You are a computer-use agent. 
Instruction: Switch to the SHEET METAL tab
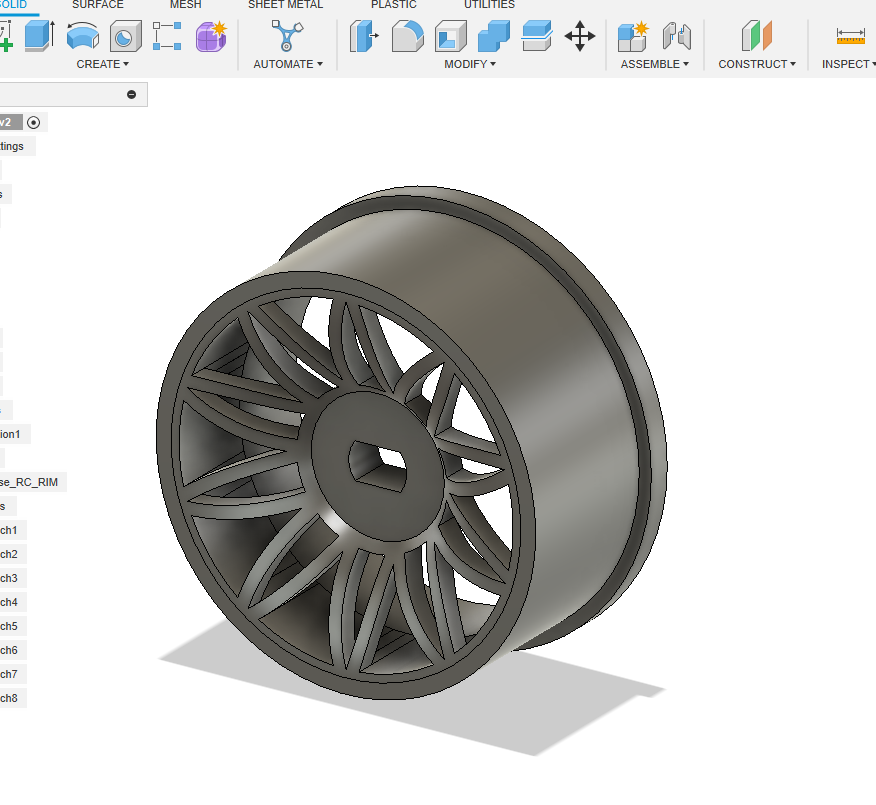(284, 5)
